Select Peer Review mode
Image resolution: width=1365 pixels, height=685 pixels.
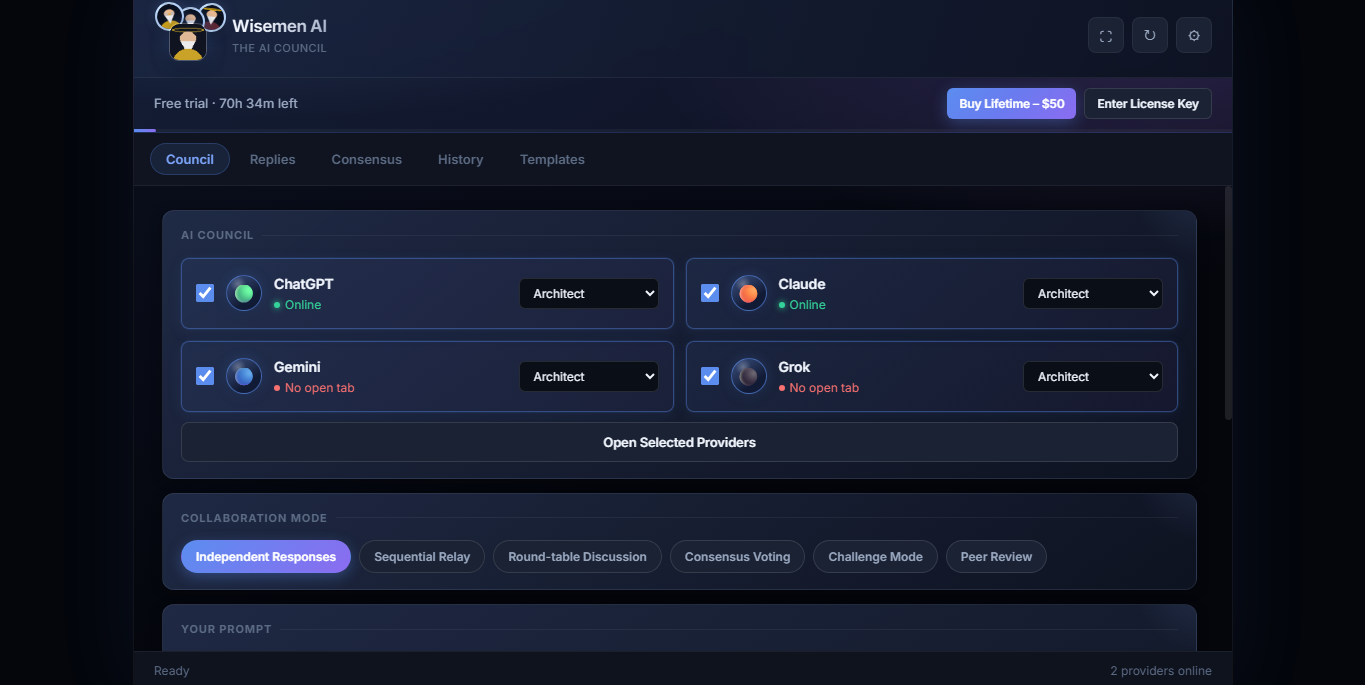[996, 556]
